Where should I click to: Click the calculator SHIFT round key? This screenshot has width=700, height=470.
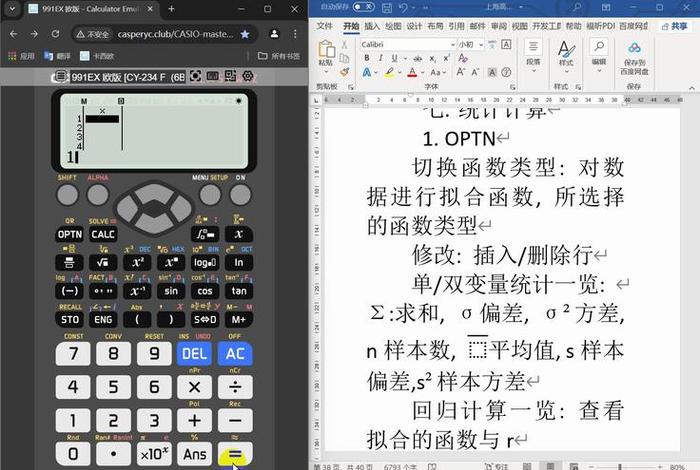[x=67, y=195]
